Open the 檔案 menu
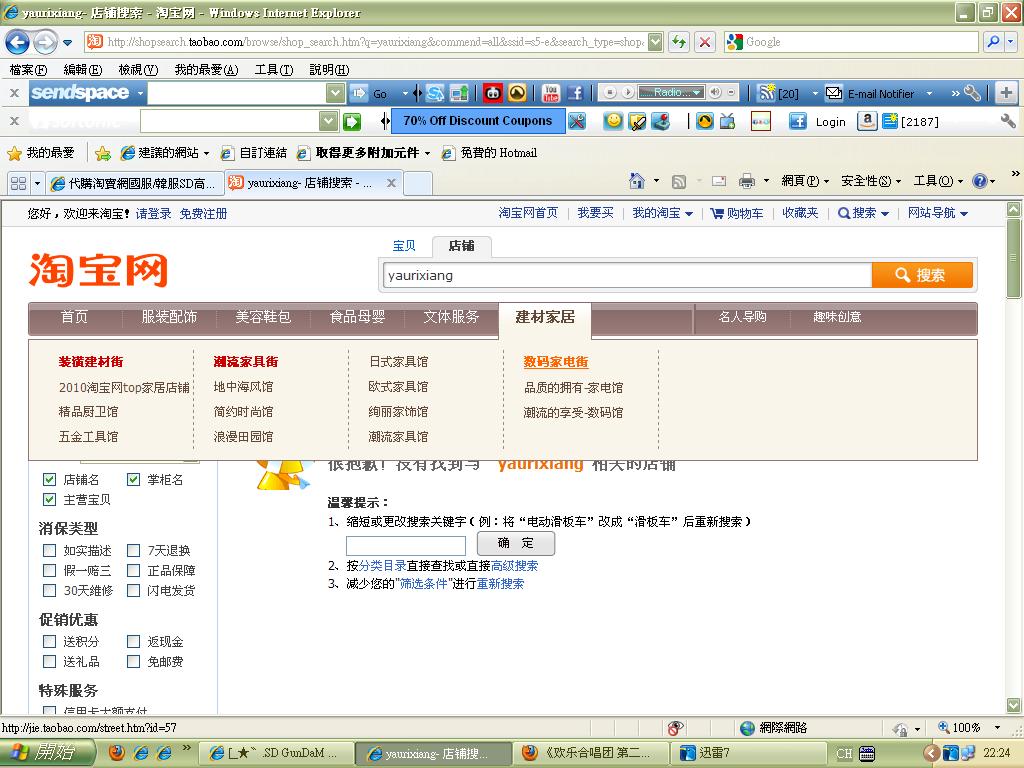The width and height of the screenshot is (1024, 768). [29, 70]
